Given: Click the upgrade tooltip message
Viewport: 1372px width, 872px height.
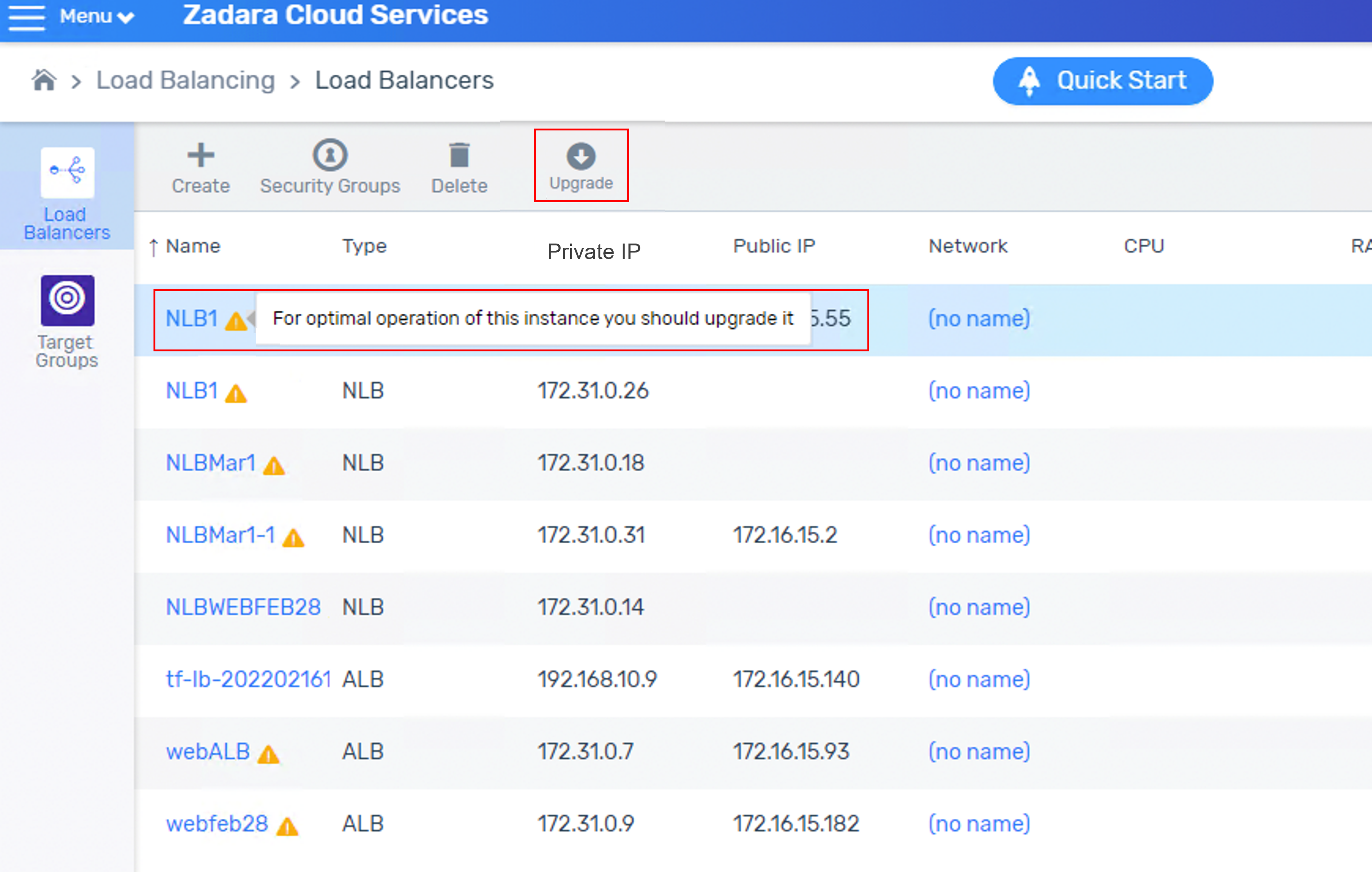Looking at the screenshot, I should click(x=533, y=319).
